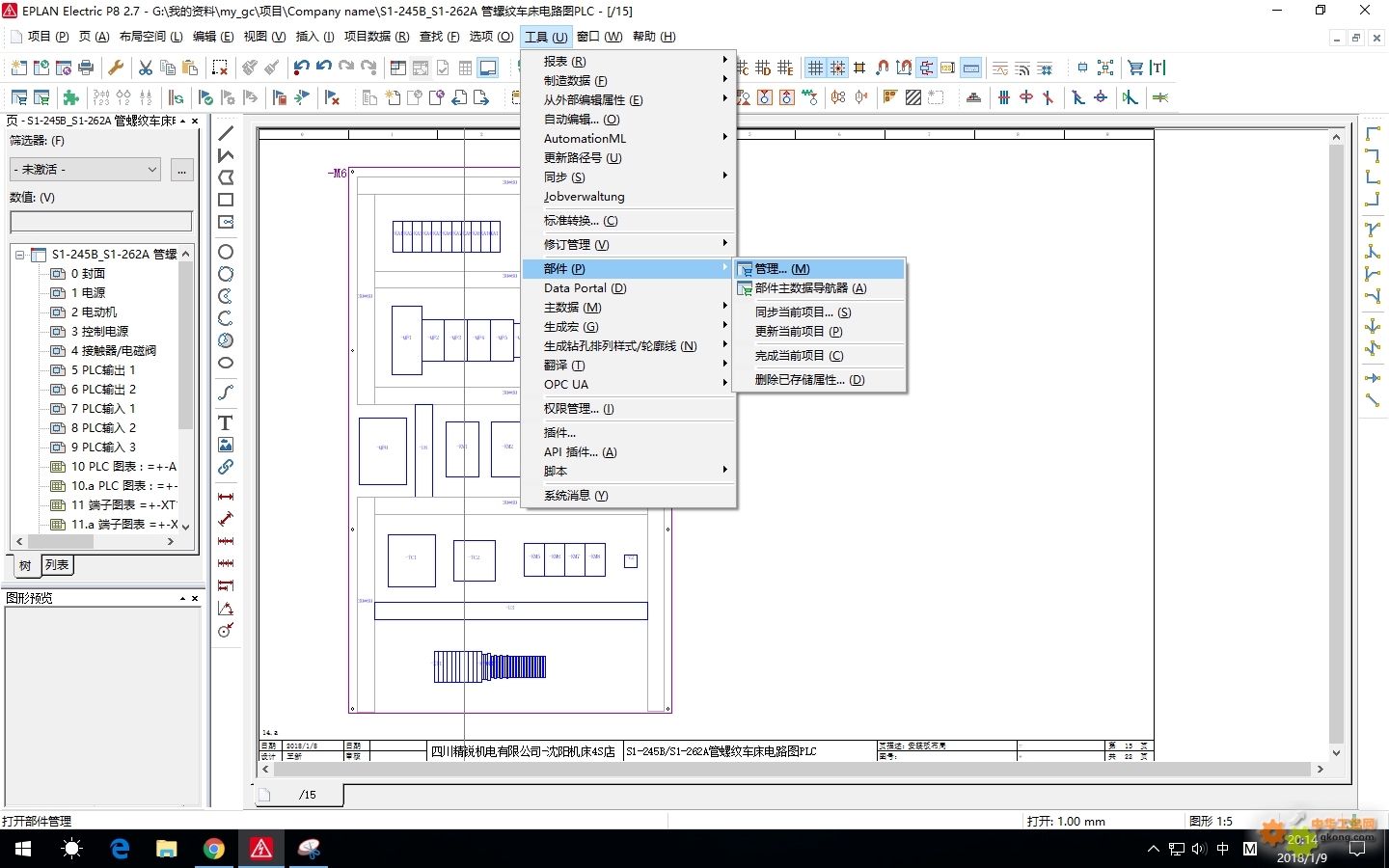Expand the 同步 (S) submenu
The image size is (1389, 868).
tap(628, 176)
